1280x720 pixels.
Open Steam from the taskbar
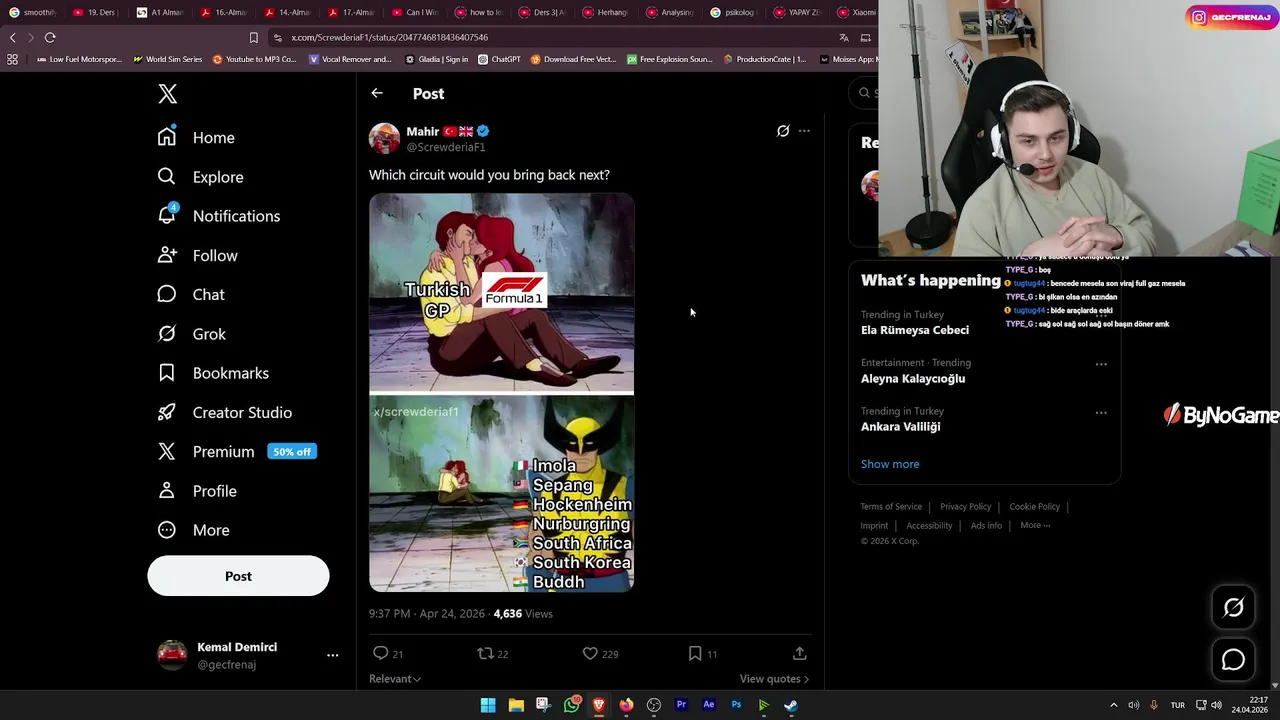[x=791, y=705]
